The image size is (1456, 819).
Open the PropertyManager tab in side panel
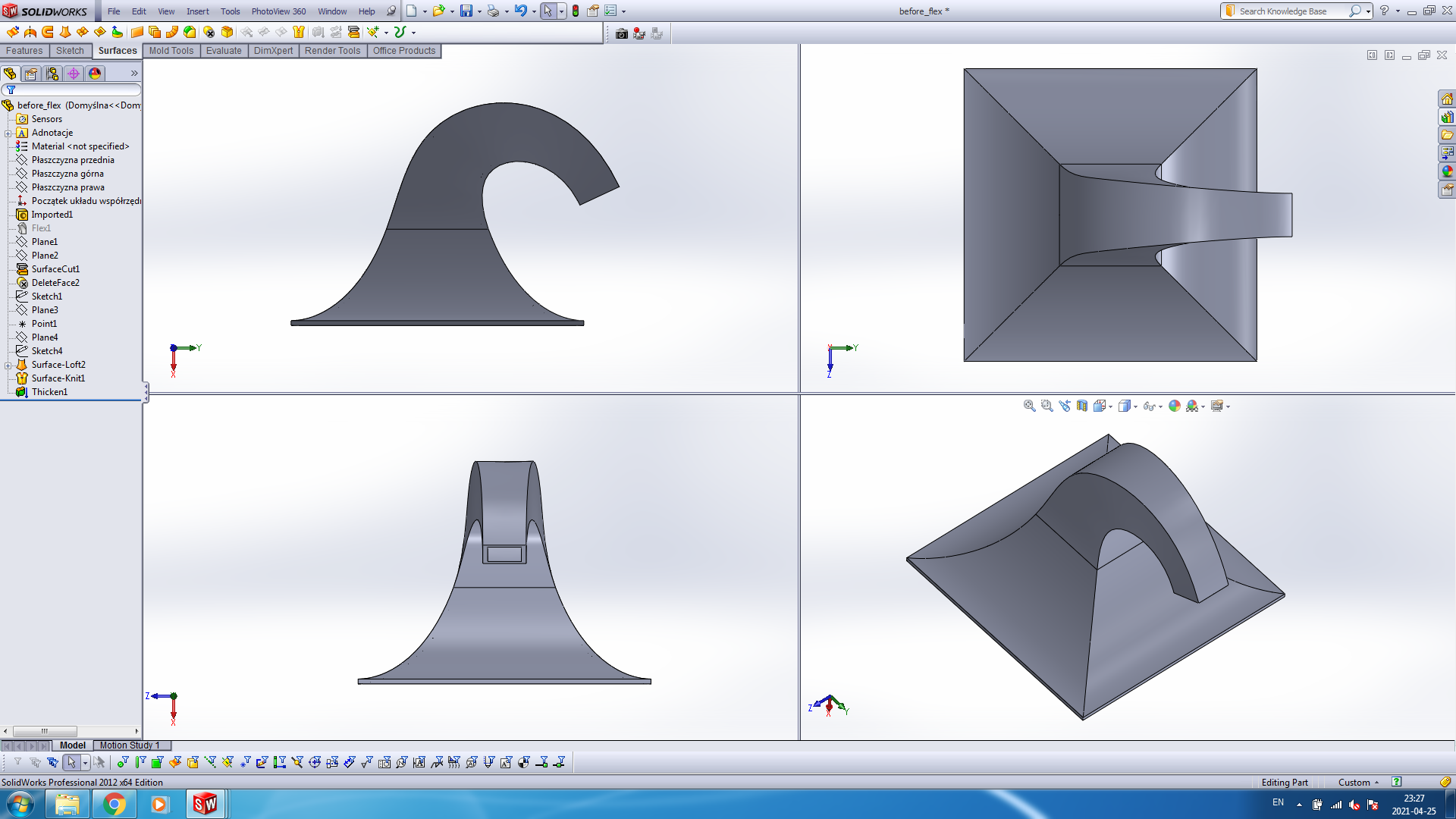[31, 74]
